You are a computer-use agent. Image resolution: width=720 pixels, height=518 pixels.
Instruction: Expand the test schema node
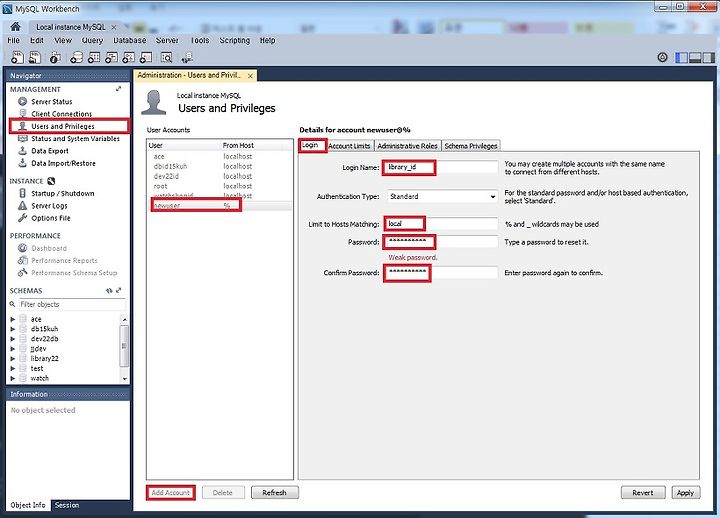tap(13, 368)
